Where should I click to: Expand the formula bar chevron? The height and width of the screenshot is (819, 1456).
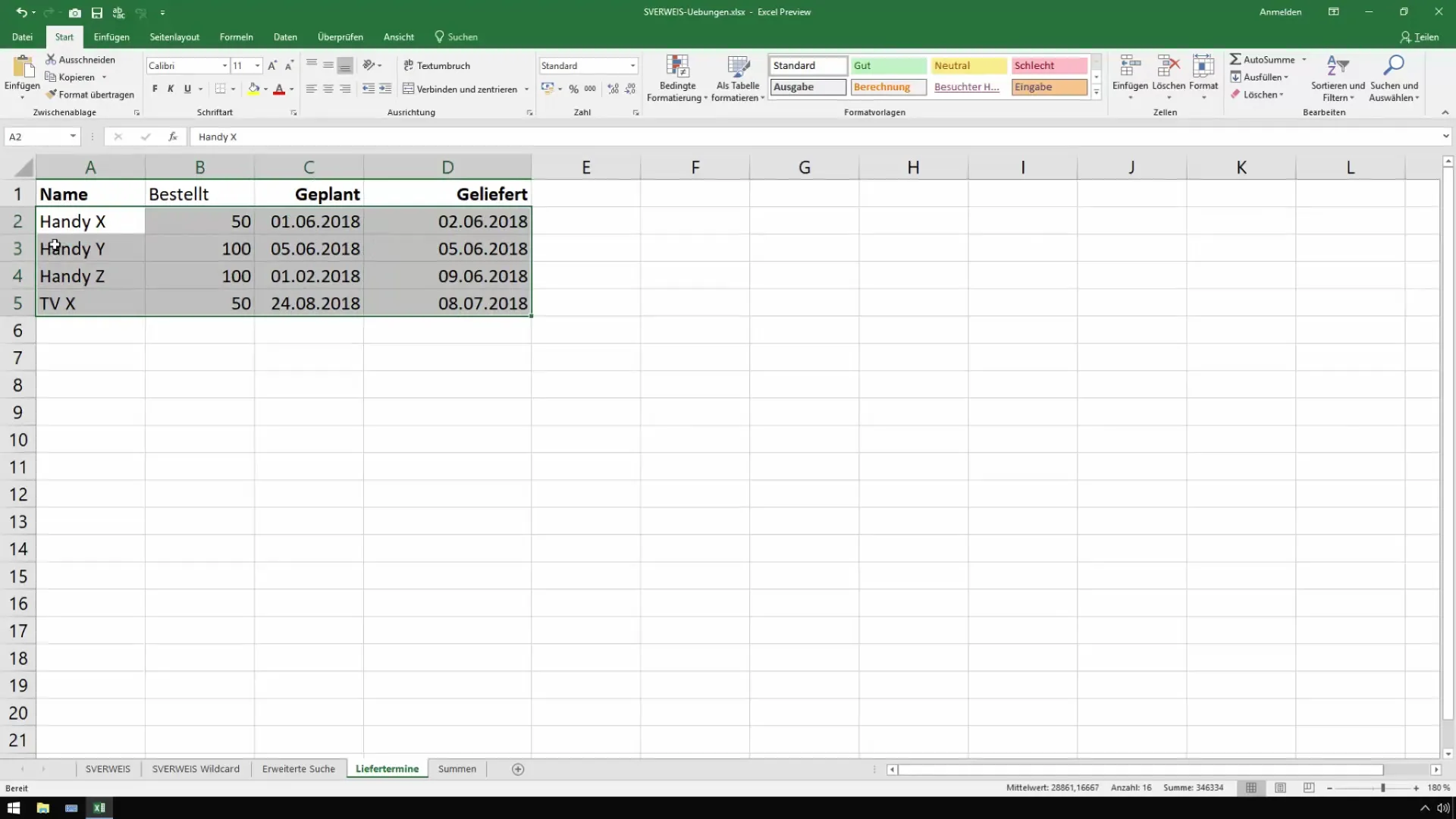[x=1446, y=136]
